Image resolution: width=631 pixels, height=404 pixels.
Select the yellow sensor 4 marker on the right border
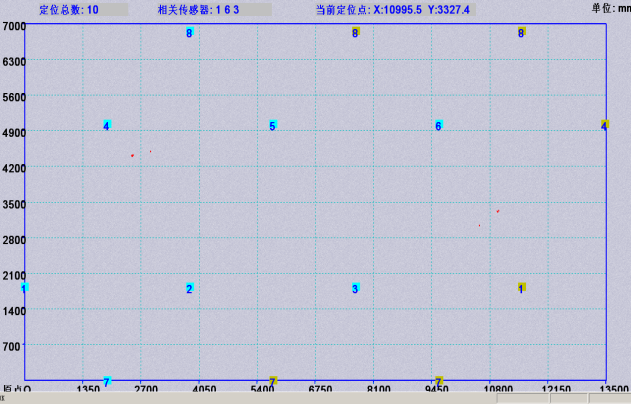(604, 126)
